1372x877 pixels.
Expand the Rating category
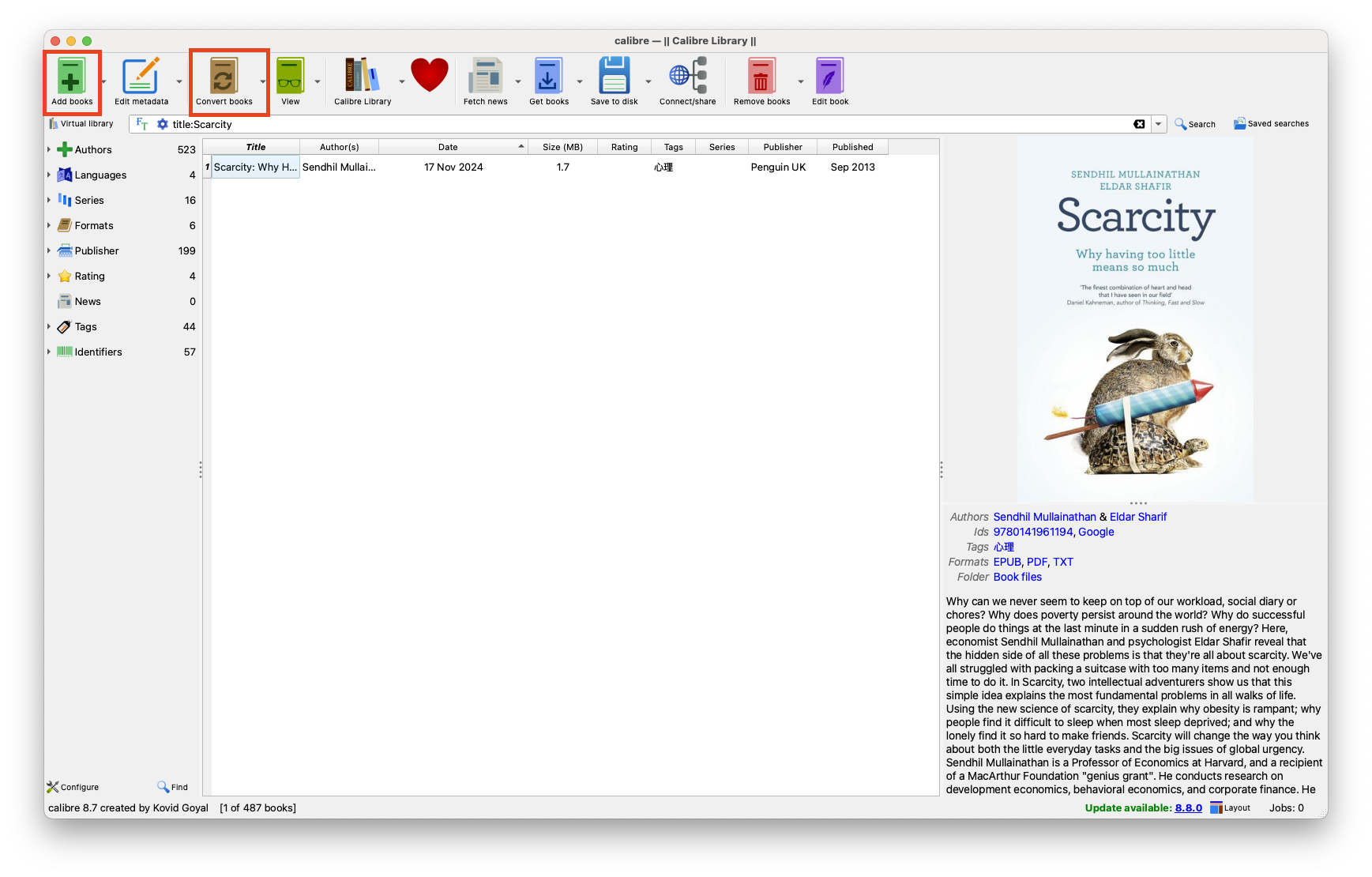point(49,276)
